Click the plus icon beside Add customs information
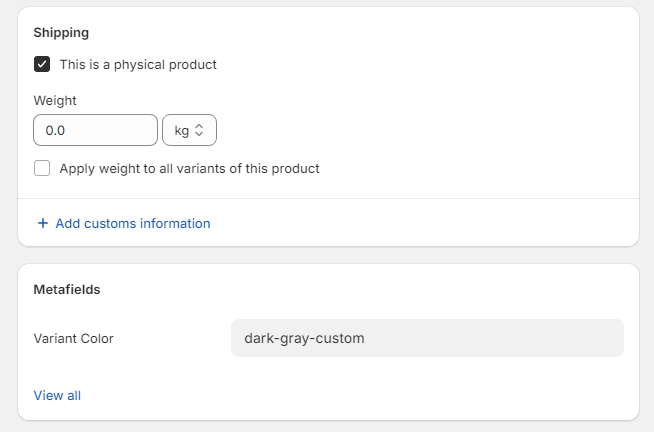This screenshot has width=654, height=432. (x=42, y=223)
